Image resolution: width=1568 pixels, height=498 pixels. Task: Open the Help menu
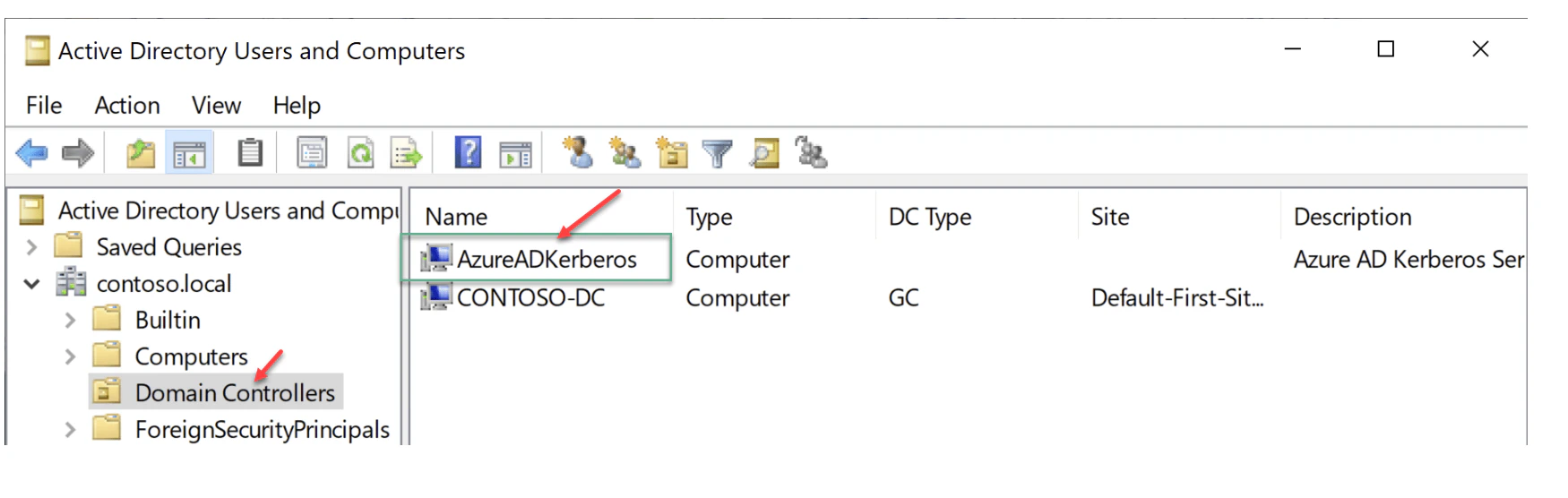297,106
